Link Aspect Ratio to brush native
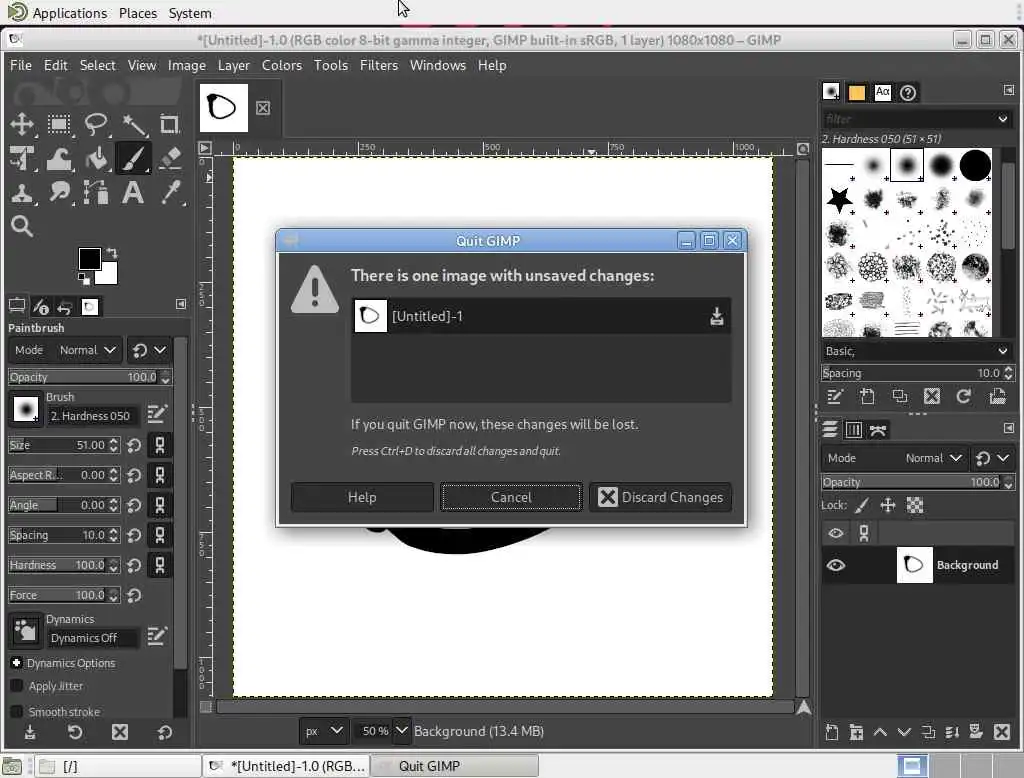The image size is (1024, 778). (159, 475)
